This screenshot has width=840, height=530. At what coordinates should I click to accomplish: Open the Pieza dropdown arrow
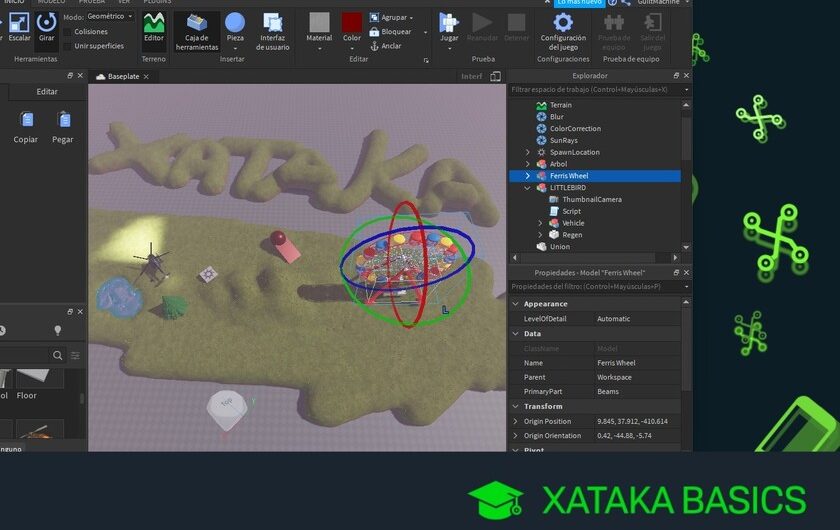pos(235,48)
